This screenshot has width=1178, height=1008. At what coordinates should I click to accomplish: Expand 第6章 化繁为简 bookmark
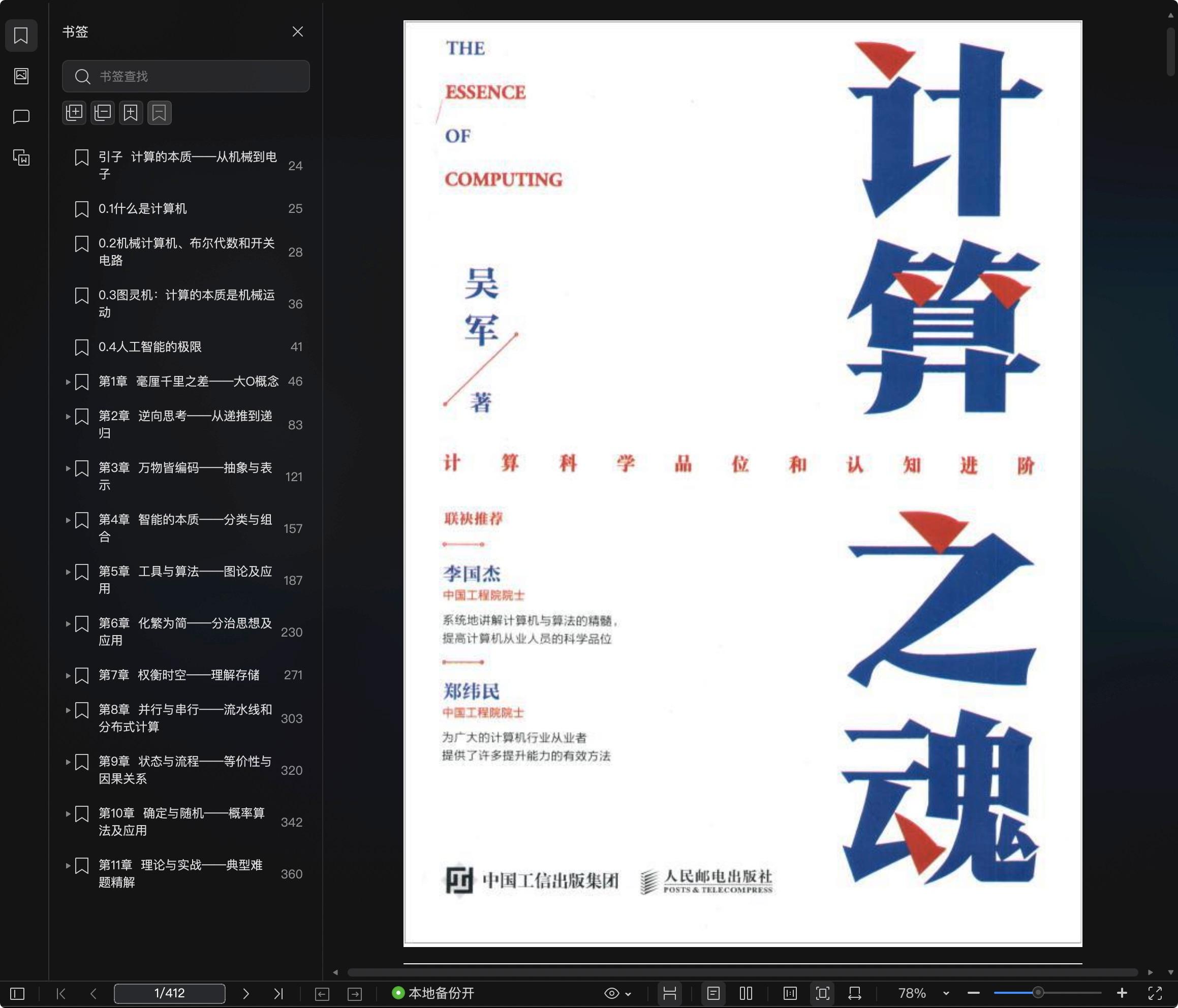click(68, 624)
